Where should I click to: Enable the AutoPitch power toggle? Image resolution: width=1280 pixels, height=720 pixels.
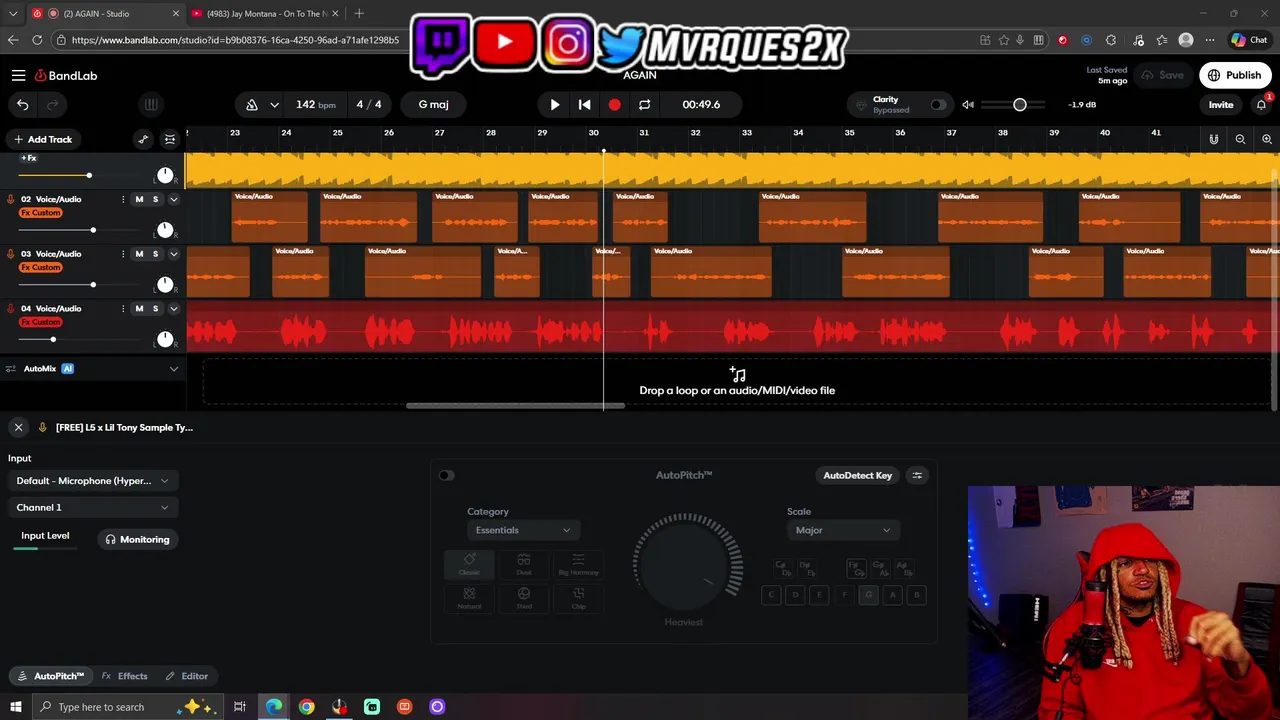(447, 475)
